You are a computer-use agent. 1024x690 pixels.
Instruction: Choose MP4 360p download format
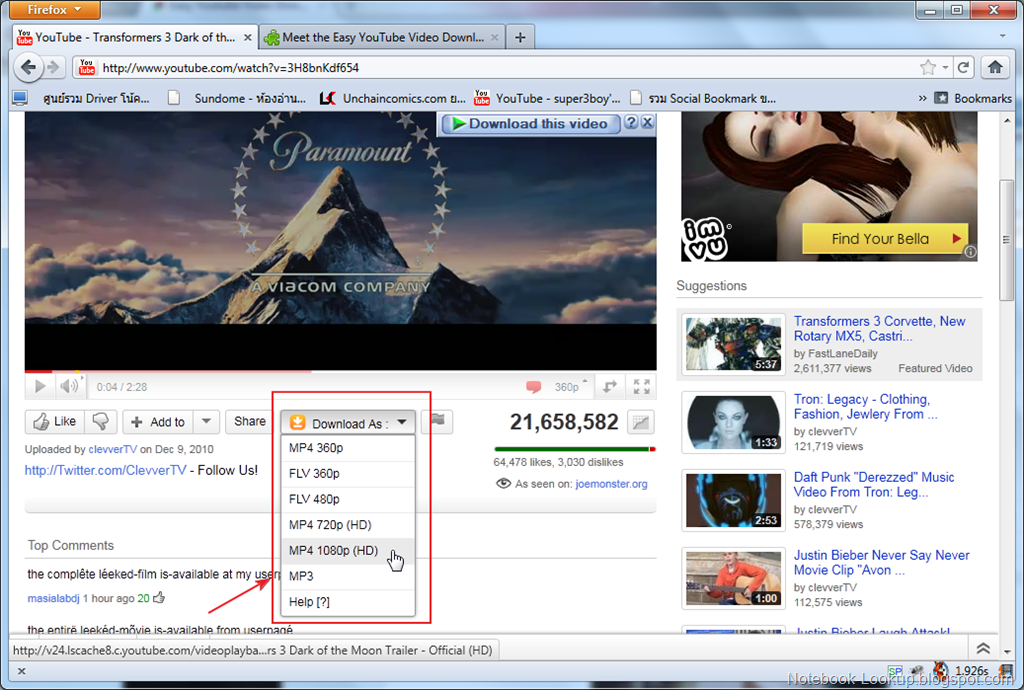[348, 448]
